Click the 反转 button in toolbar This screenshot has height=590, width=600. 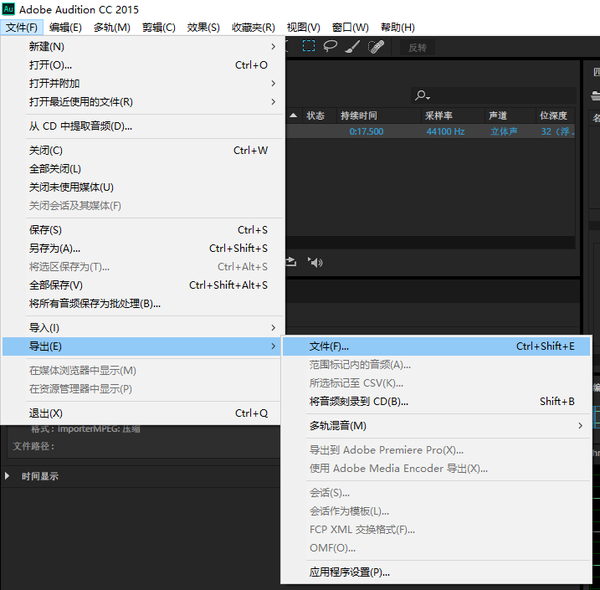417,48
